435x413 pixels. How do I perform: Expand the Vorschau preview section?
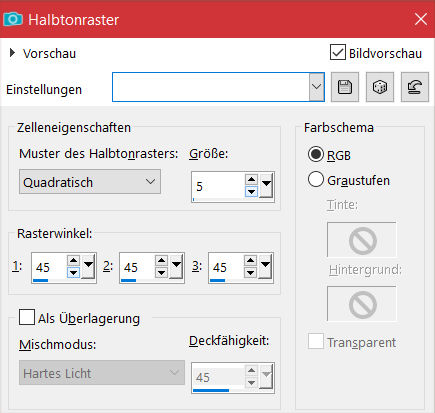click(12, 53)
